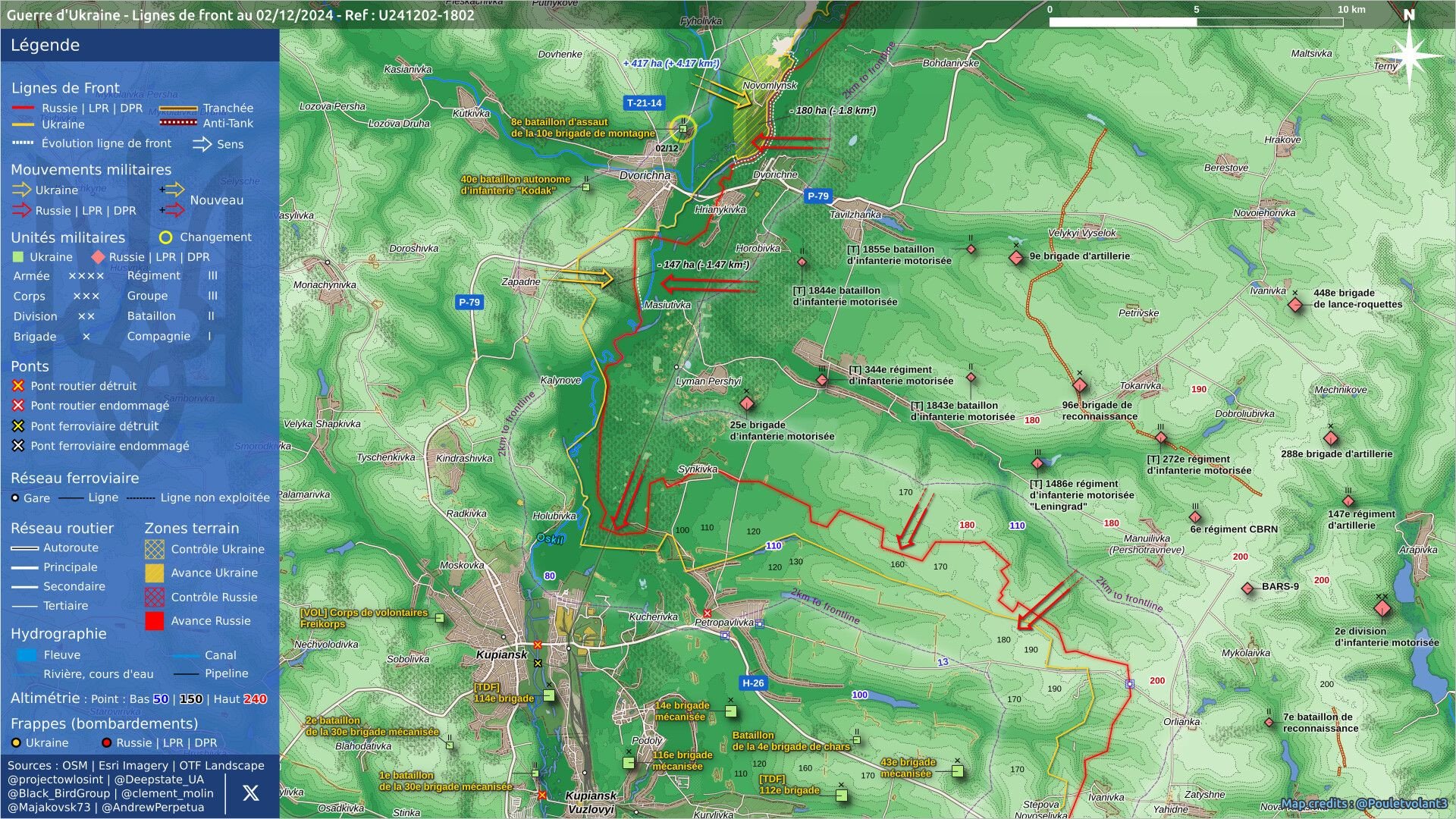1456x819 pixels.
Task: Click the 25e brigade d'infanterie motorisée marker
Action: click(747, 403)
